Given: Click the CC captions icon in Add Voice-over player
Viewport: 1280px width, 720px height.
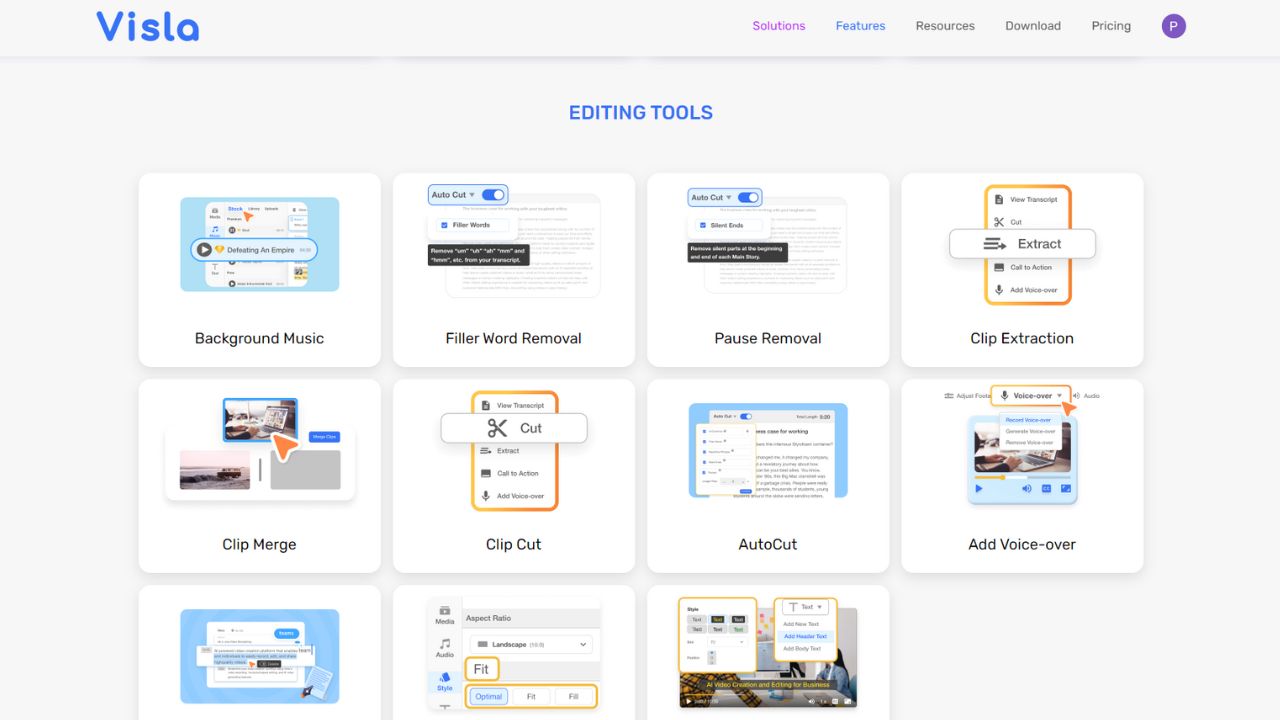Looking at the screenshot, I should pyautogui.click(x=1047, y=489).
